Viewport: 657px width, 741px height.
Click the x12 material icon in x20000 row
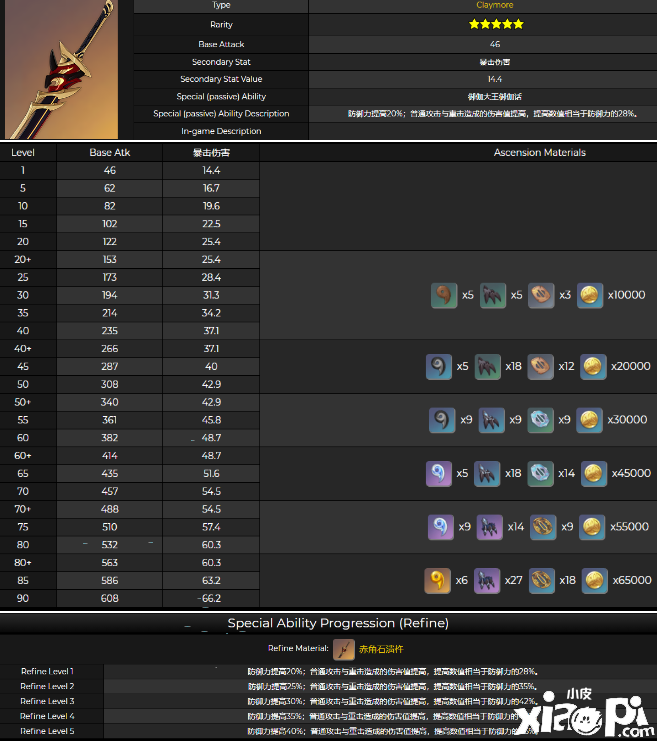tap(540, 367)
